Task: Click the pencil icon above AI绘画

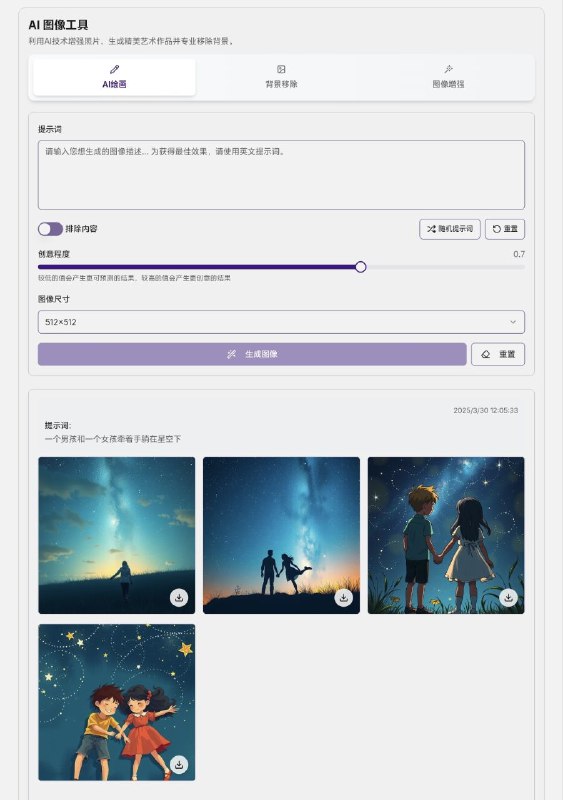Action: [x=114, y=69]
